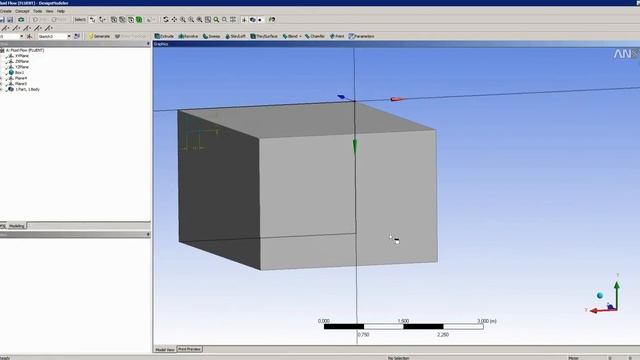Click the Point button
The image size is (640, 360).
[x=337, y=36]
